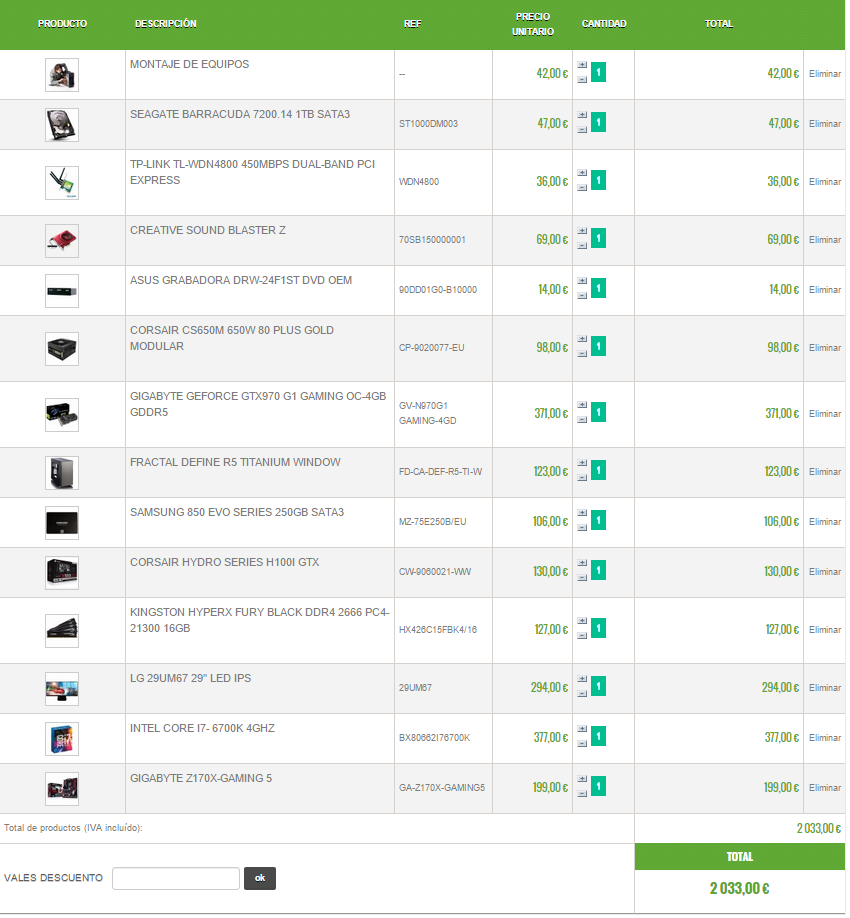Select quantity field of Intel Core i7-6700K
850x918 pixels.
coord(598,737)
